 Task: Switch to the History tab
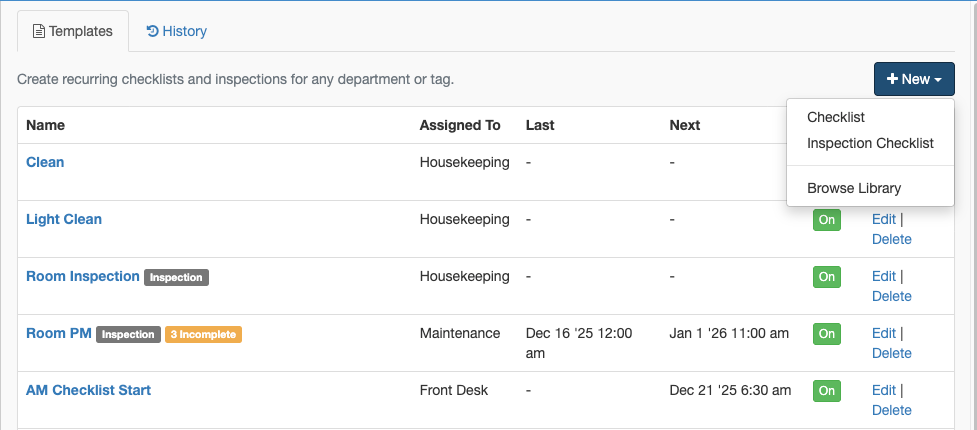pos(176,31)
